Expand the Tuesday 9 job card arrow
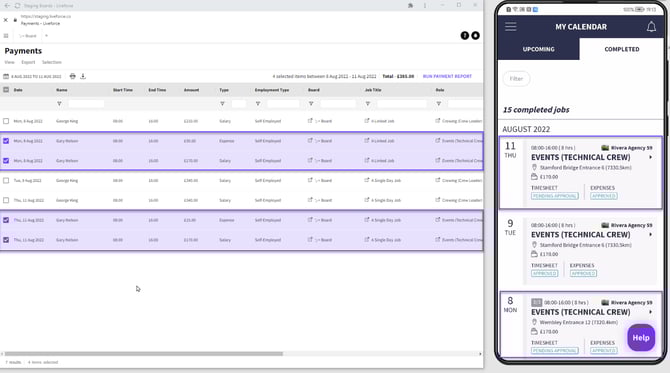The width and height of the screenshot is (670, 373). point(650,235)
